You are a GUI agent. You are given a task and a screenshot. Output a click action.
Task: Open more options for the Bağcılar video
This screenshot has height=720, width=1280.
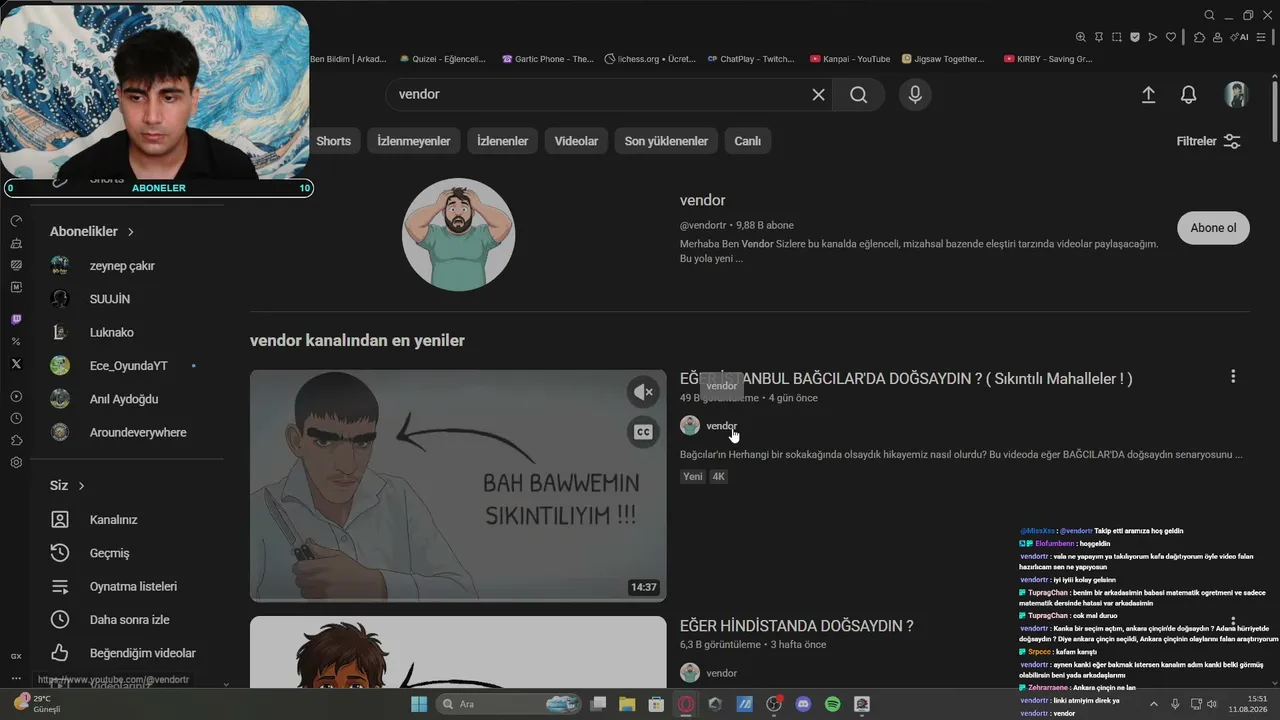tap(1233, 376)
